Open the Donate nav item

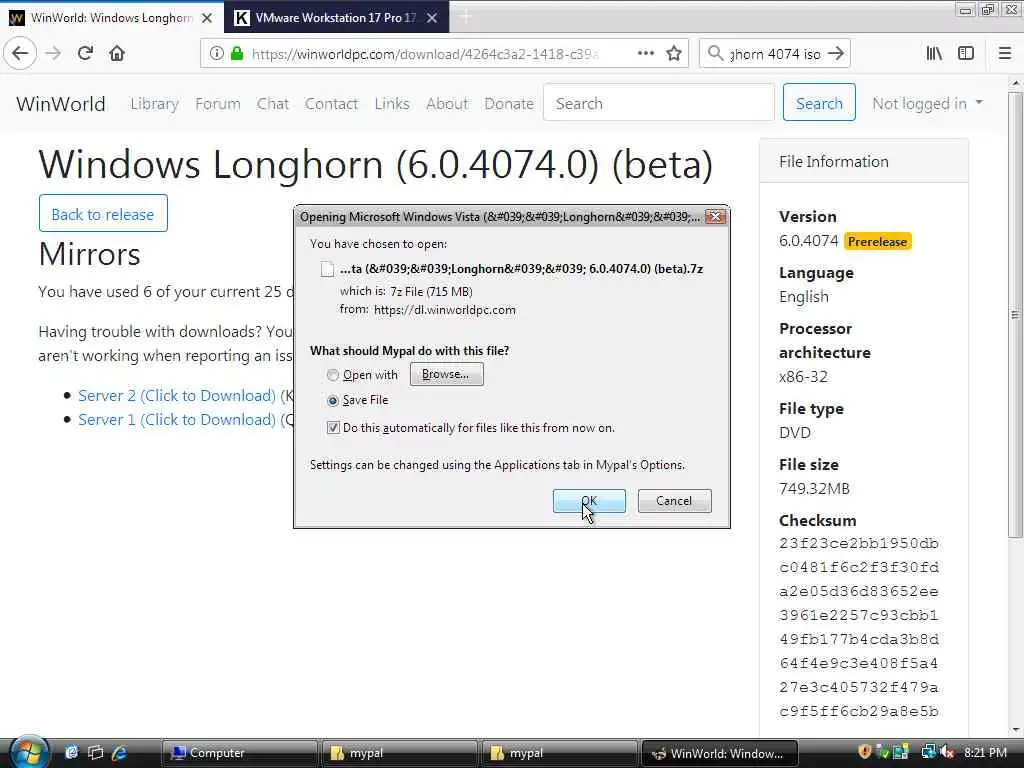[x=509, y=103]
